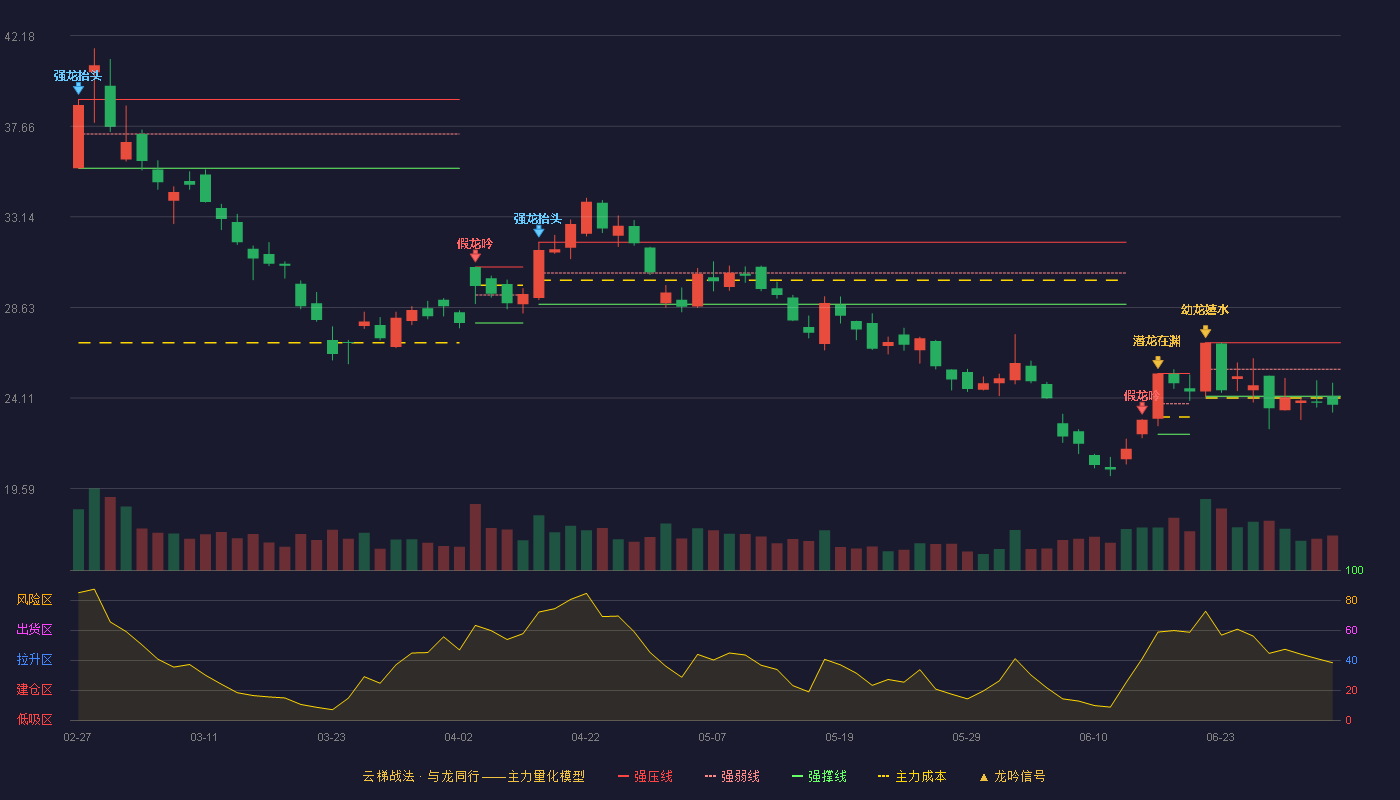1400x800 pixels.
Task: Select the 拉升区 zone label
Action: [x=35, y=660]
